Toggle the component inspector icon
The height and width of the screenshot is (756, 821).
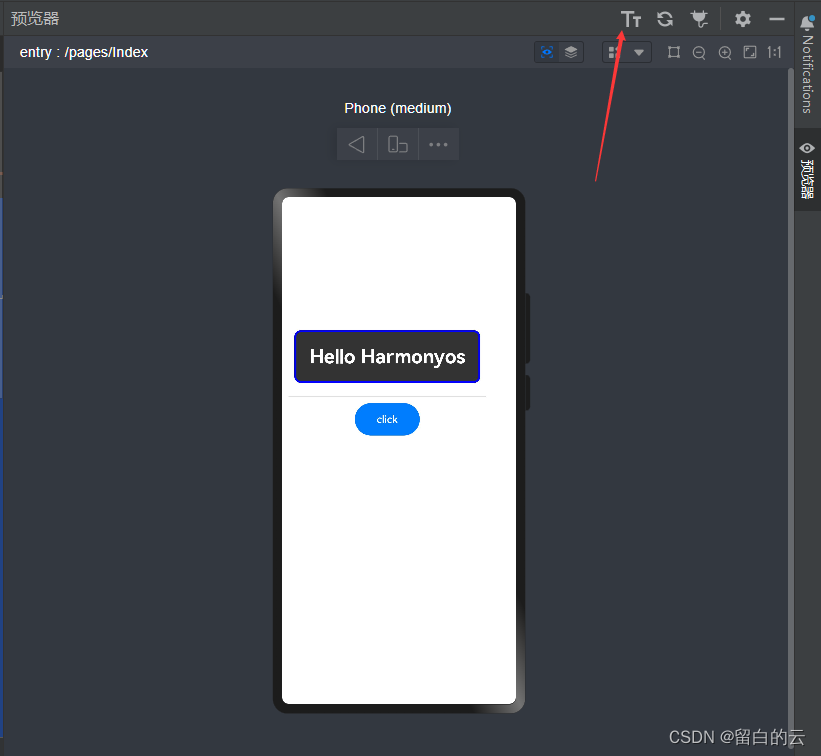[x=547, y=52]
